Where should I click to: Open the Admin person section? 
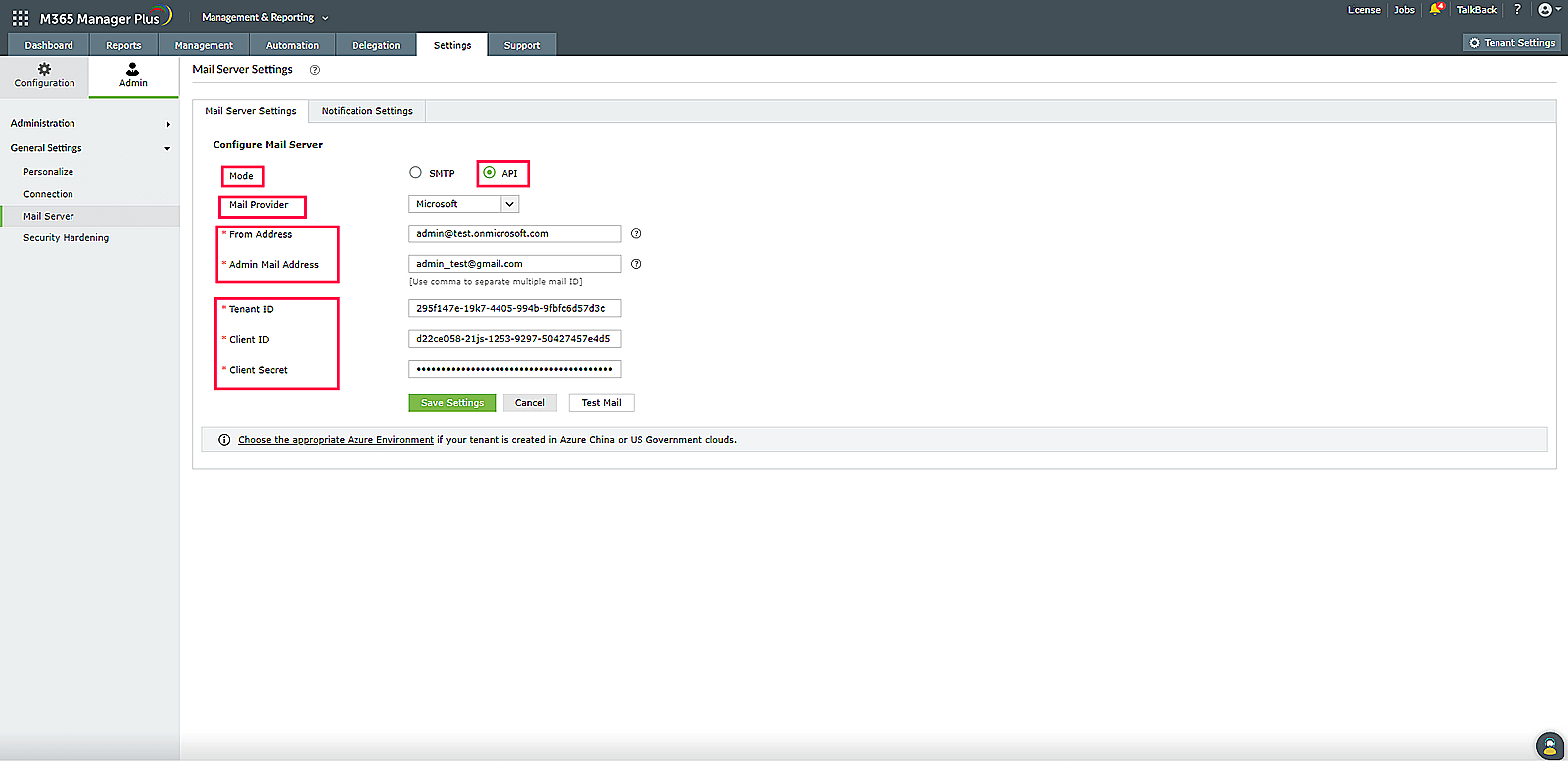click(x=133, y=76)
